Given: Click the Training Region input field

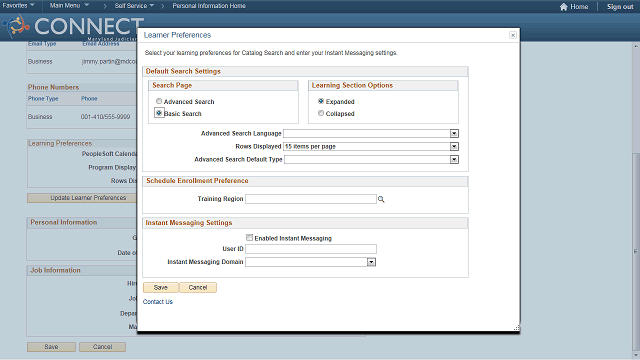Looking at the screenshot, I should 311,199.
